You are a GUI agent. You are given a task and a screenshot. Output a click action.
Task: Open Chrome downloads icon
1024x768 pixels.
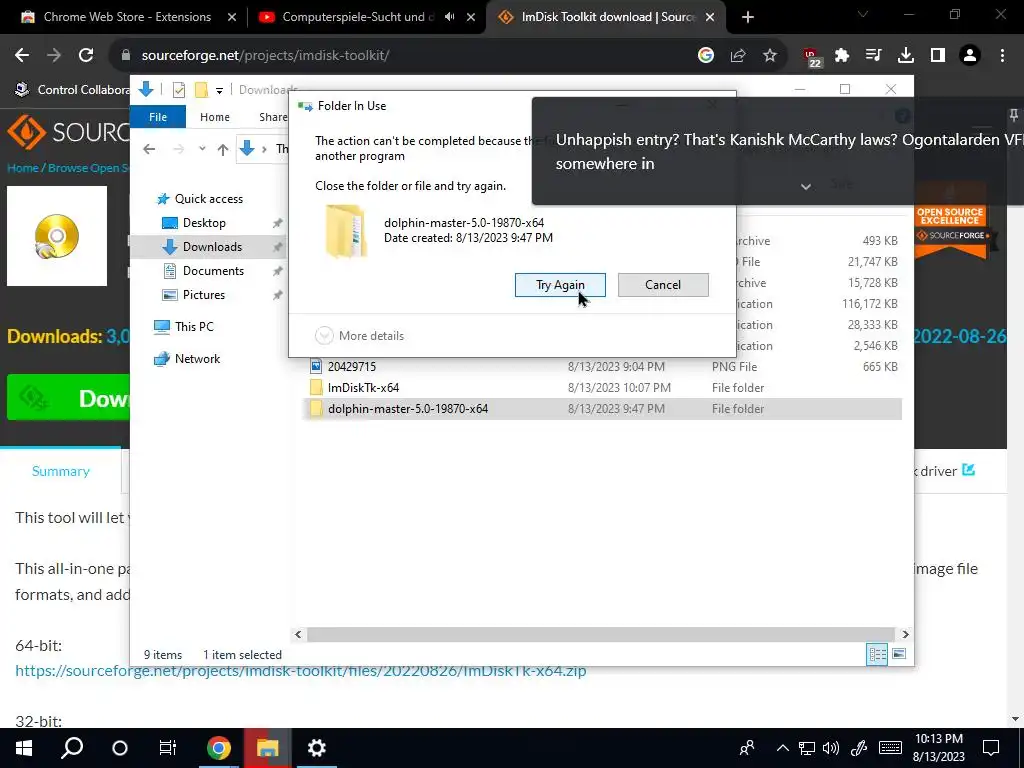pos(906,56)
